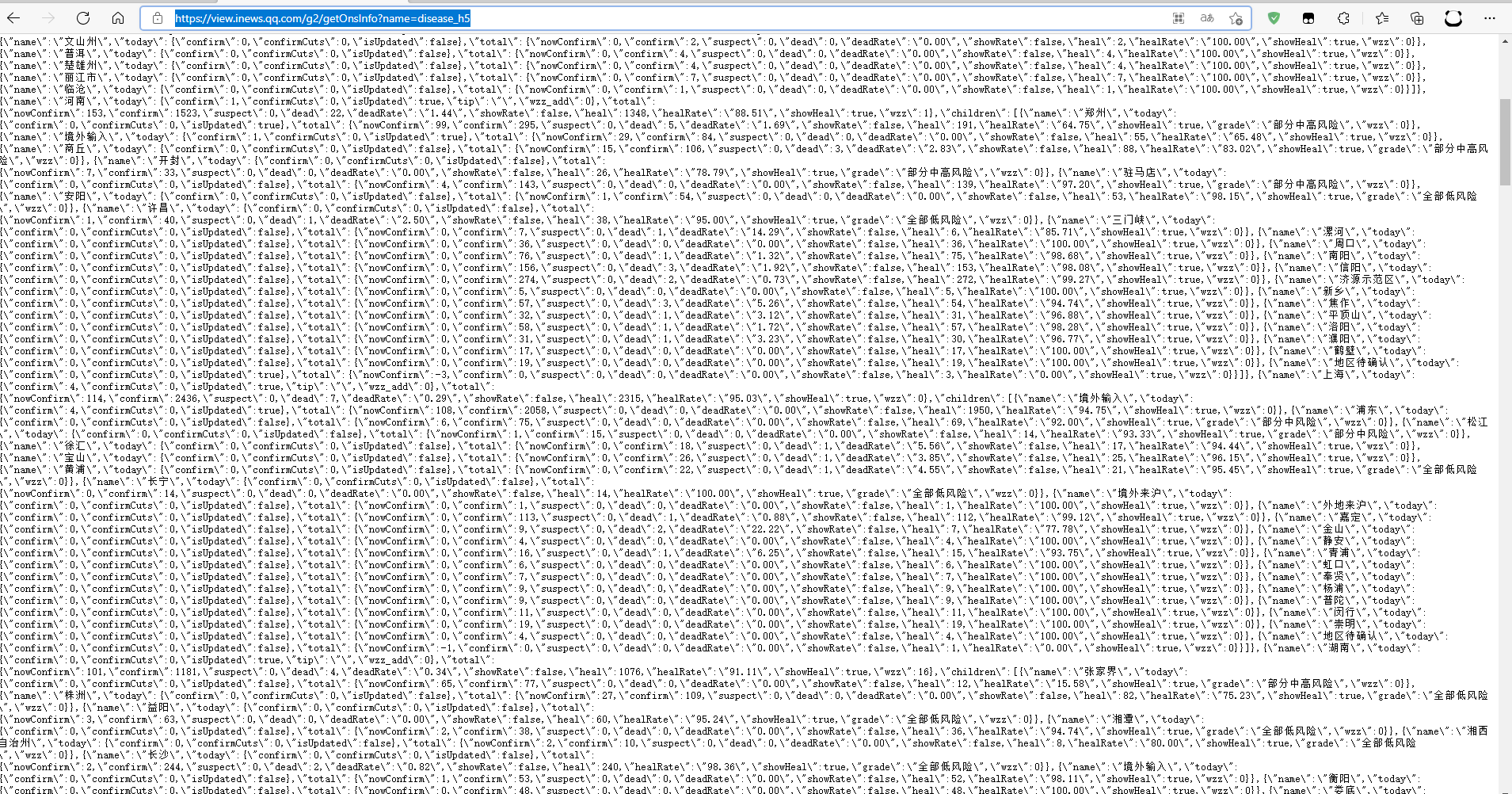This screenshot has width=1512, height=794.
Task: Open the Settings and more menu
Action: coord(1492,17)
